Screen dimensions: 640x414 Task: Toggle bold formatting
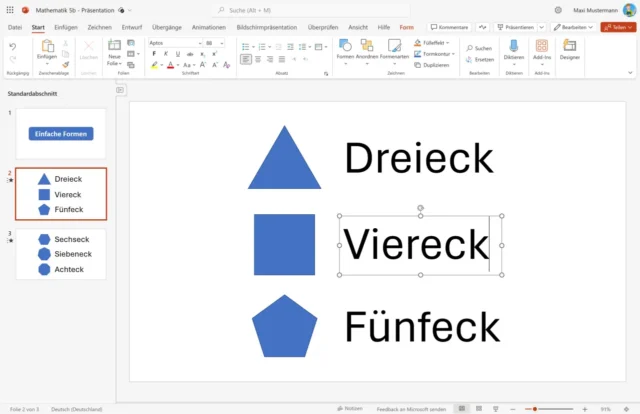click(x=154, y=54)
